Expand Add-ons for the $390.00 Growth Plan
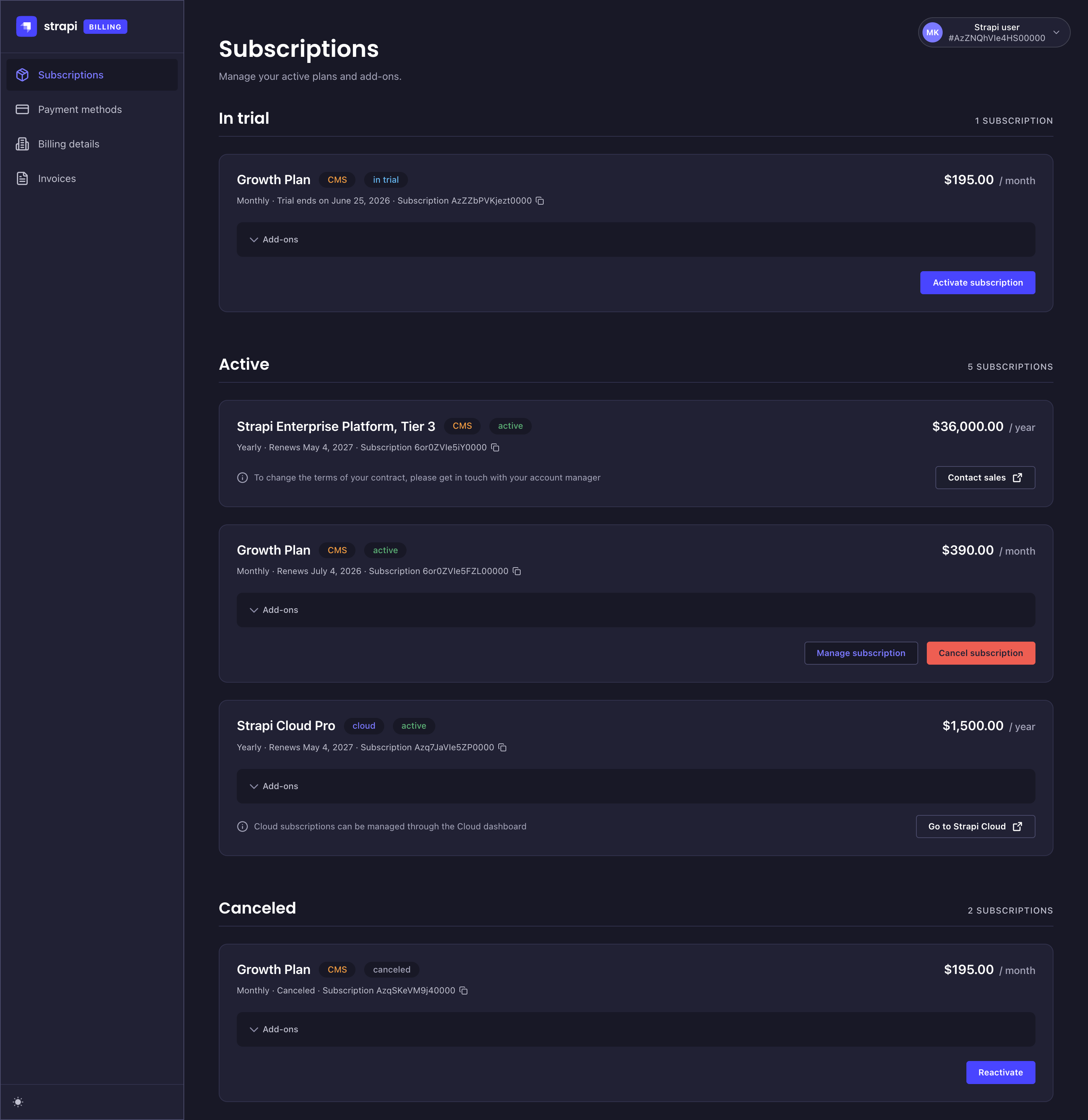 [636, 610]
